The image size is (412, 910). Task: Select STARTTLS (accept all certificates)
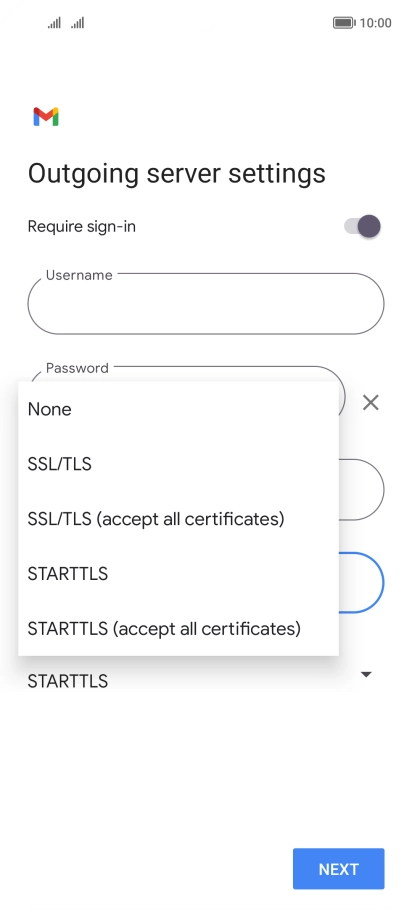pyautogui.click(x=178, y=629)
